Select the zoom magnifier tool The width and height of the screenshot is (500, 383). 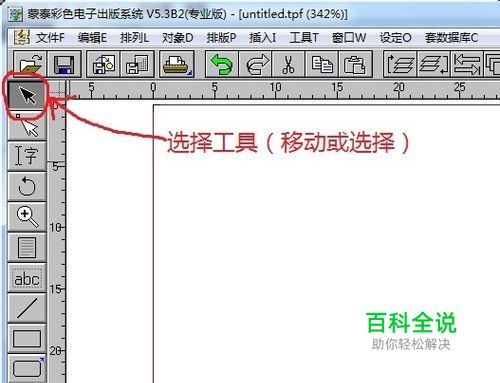[x=27, y=216]
